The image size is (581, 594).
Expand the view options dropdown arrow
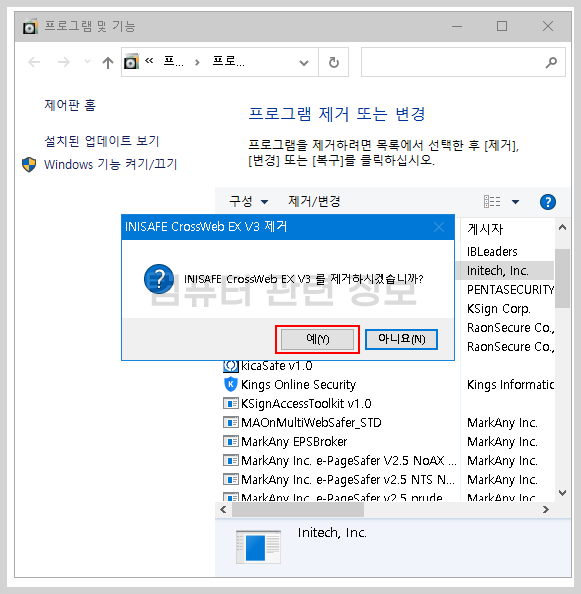pyautogui.click(x=515, y=202)
